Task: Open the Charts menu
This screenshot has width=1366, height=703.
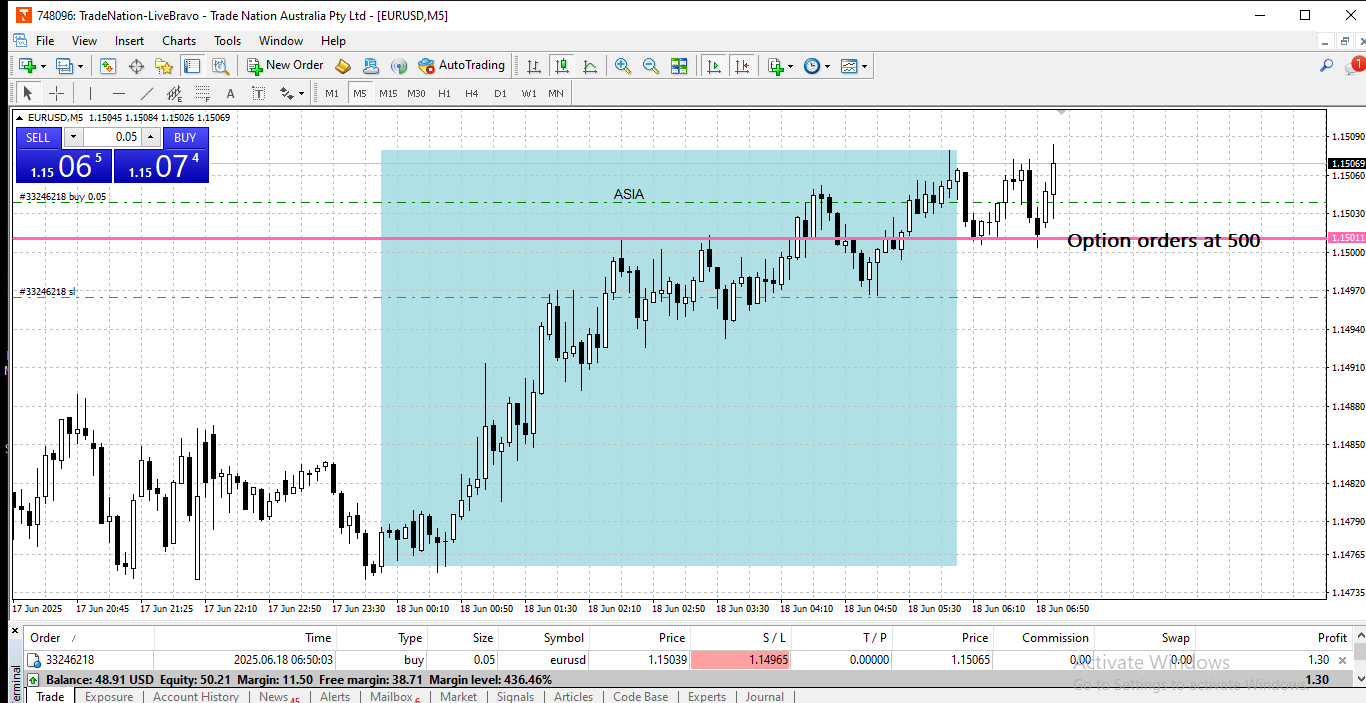Action: pyautogui.click(x=179, y=41)
